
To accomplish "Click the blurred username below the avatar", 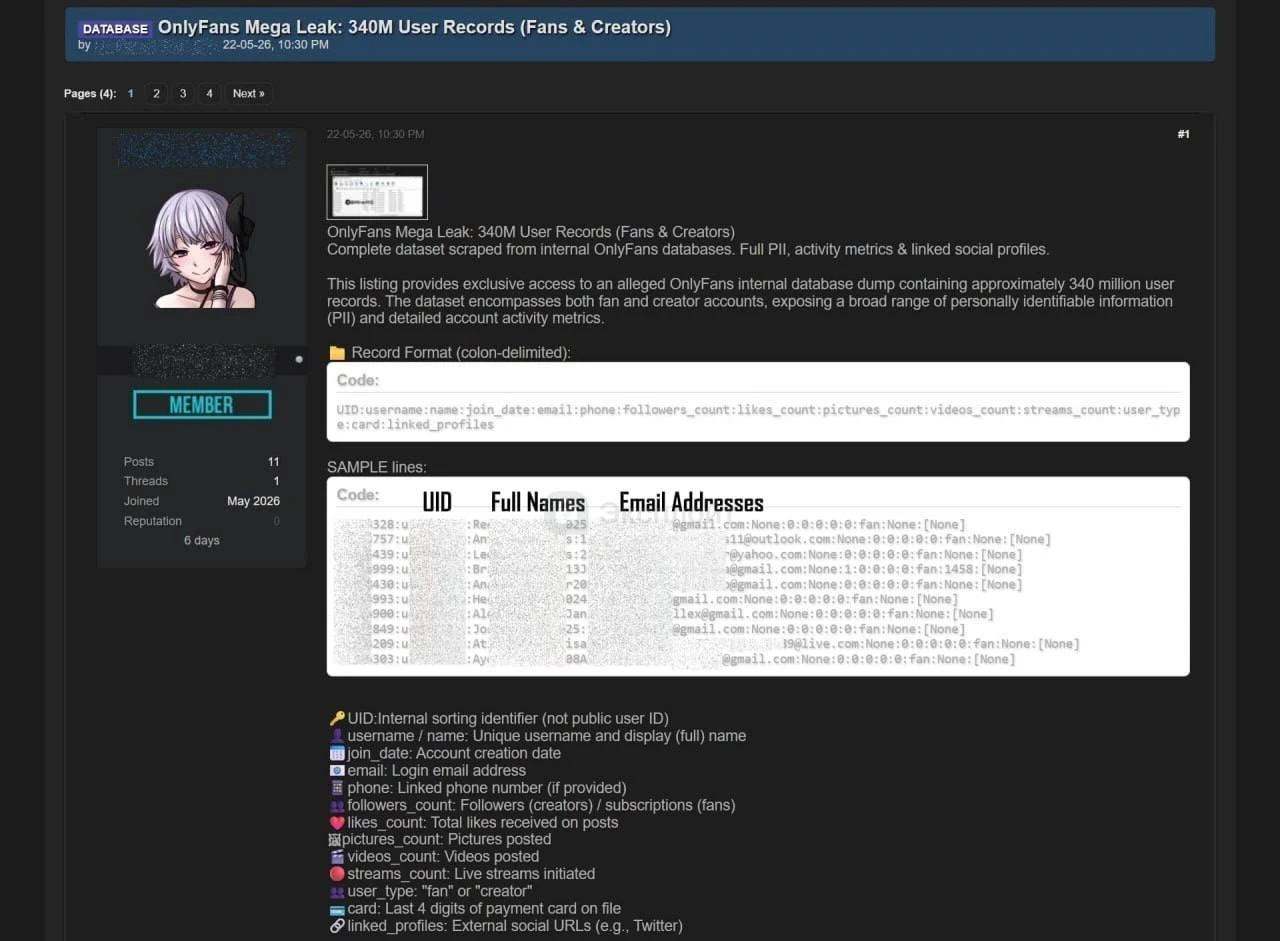I will (204, 360).
